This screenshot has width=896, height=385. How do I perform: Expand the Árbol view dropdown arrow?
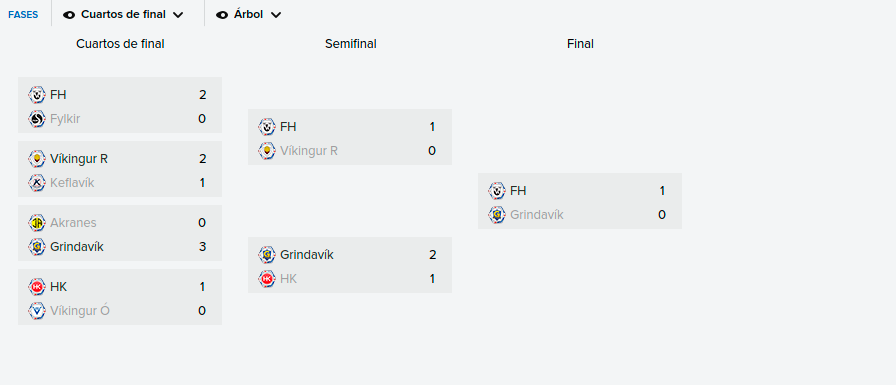tap(275, 15)
